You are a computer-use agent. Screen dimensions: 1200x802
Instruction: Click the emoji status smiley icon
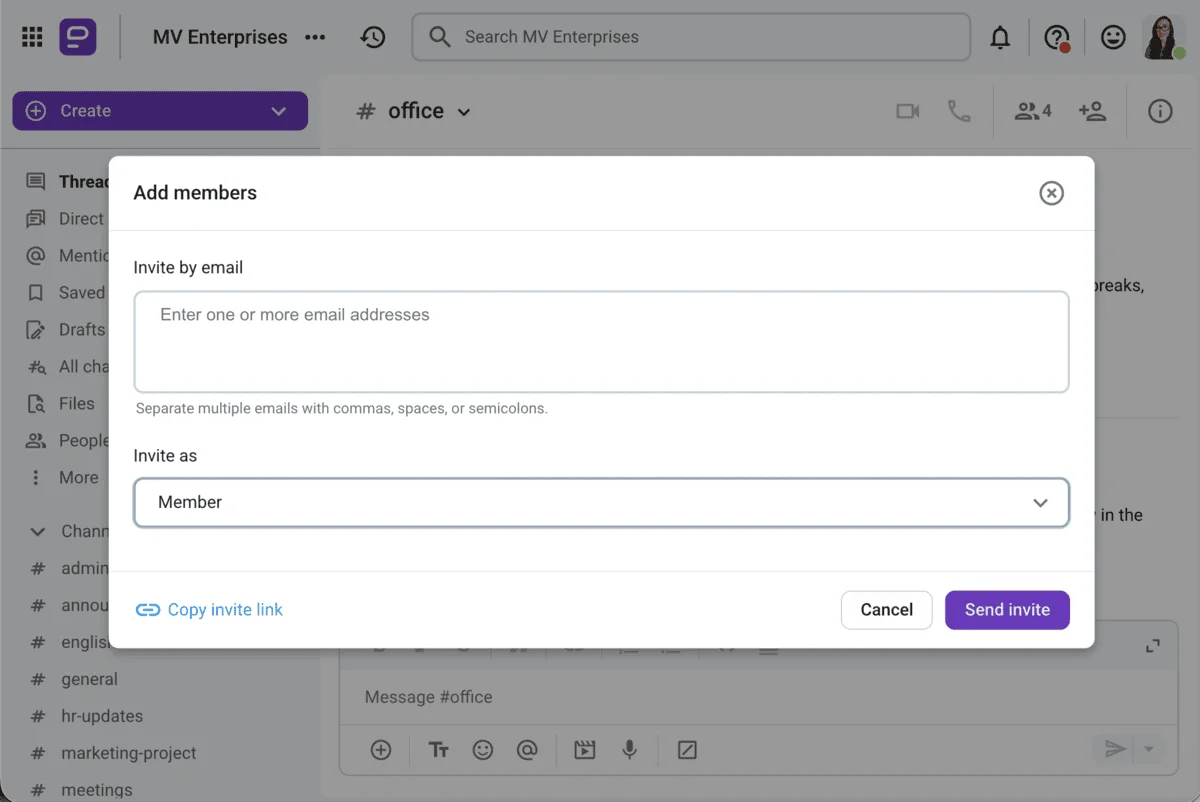click(x=1112, y=38)
